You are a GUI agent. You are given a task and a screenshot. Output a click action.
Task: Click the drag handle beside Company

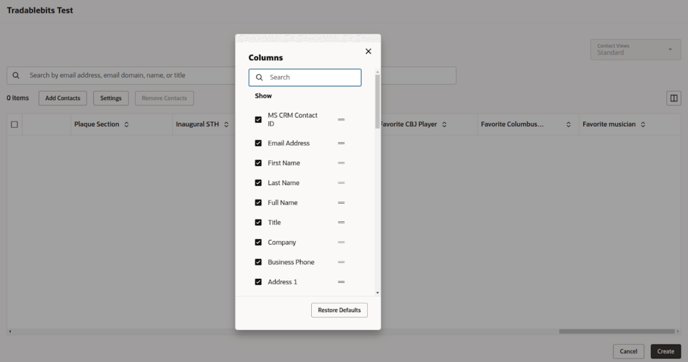(341, 242)
